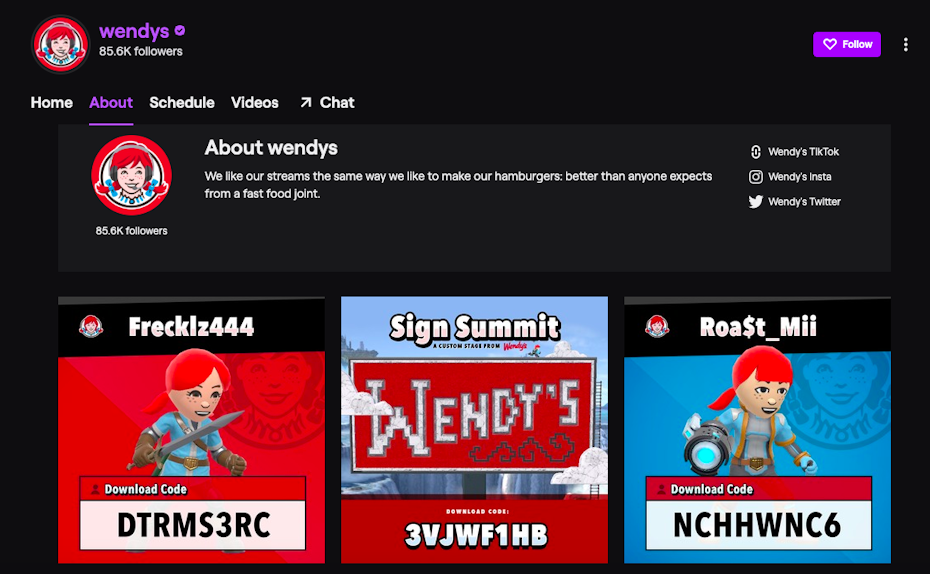Open the Wendy's TikTok link
This screenshot has width=930, height=574.
click(803, 152)
